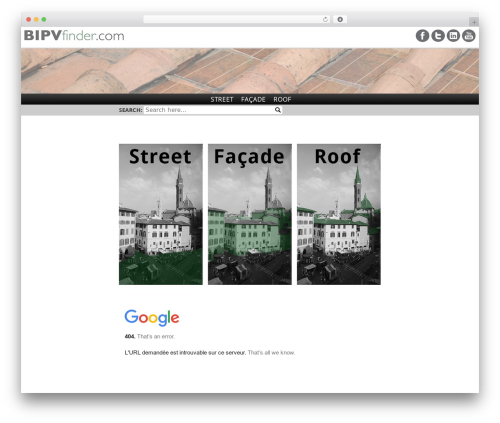Image resolution: width=500 pixels, height=423 pixels.
Task: Click the browser reload icon
Action: click(325, 19)
